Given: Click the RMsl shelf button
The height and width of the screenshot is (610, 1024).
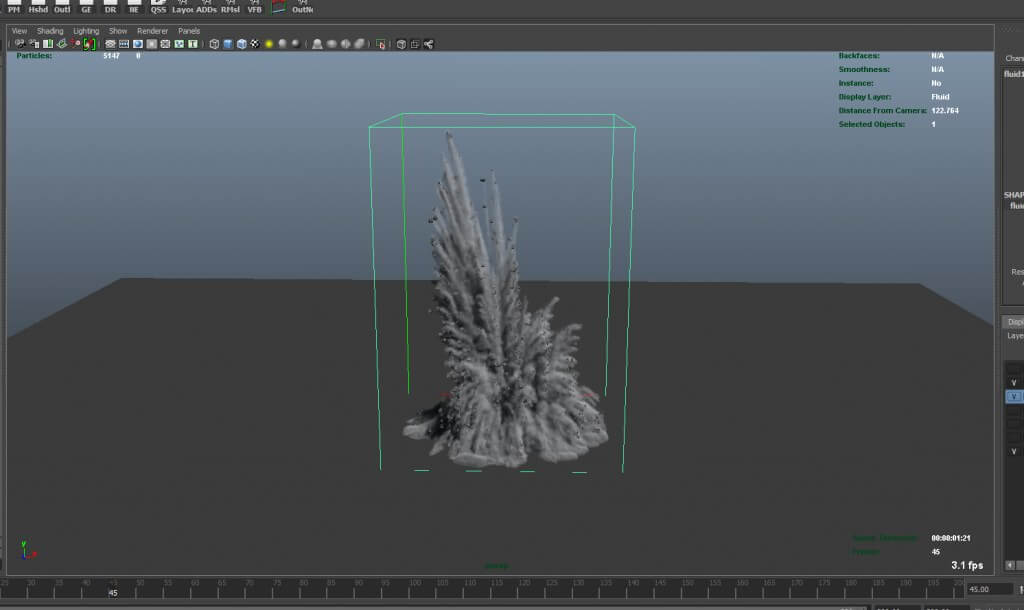Looking at the screenshot, I should click(231, 7).
